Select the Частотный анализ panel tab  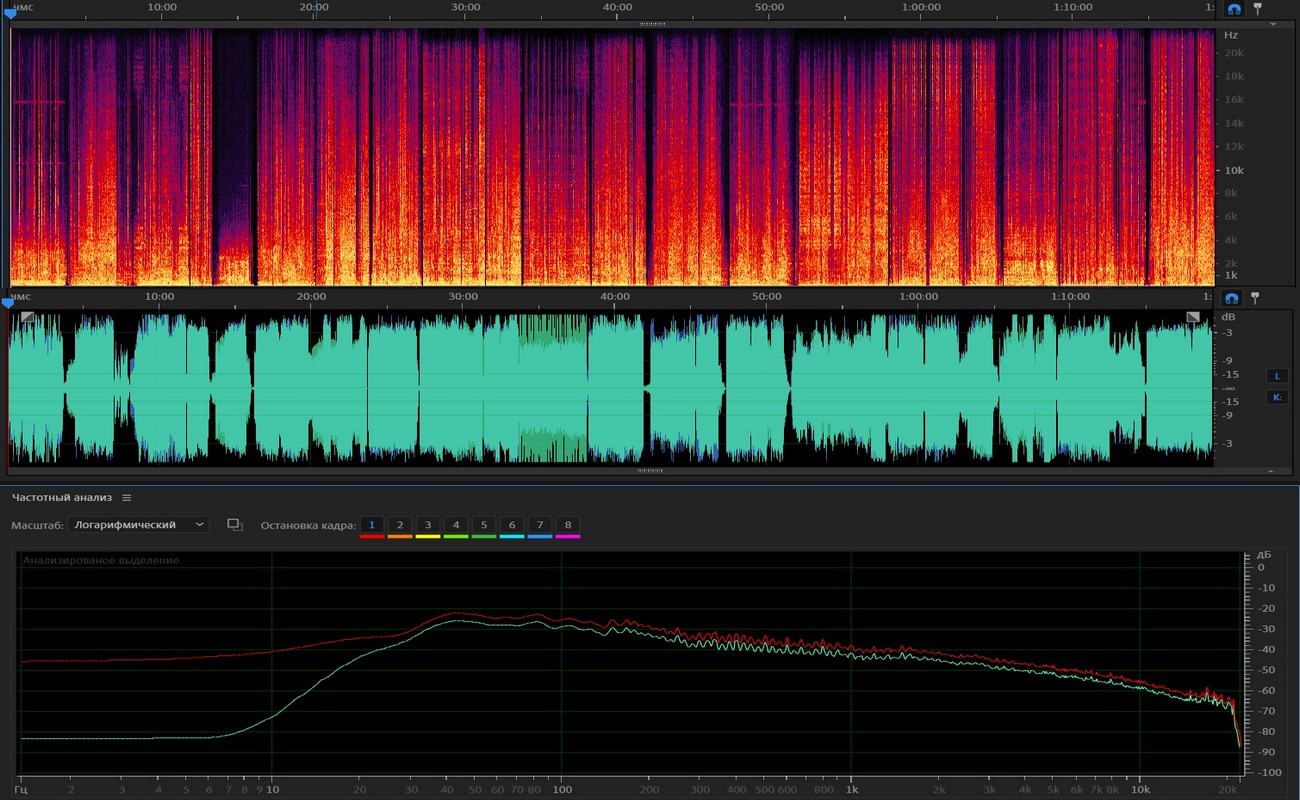coord(64,497)
